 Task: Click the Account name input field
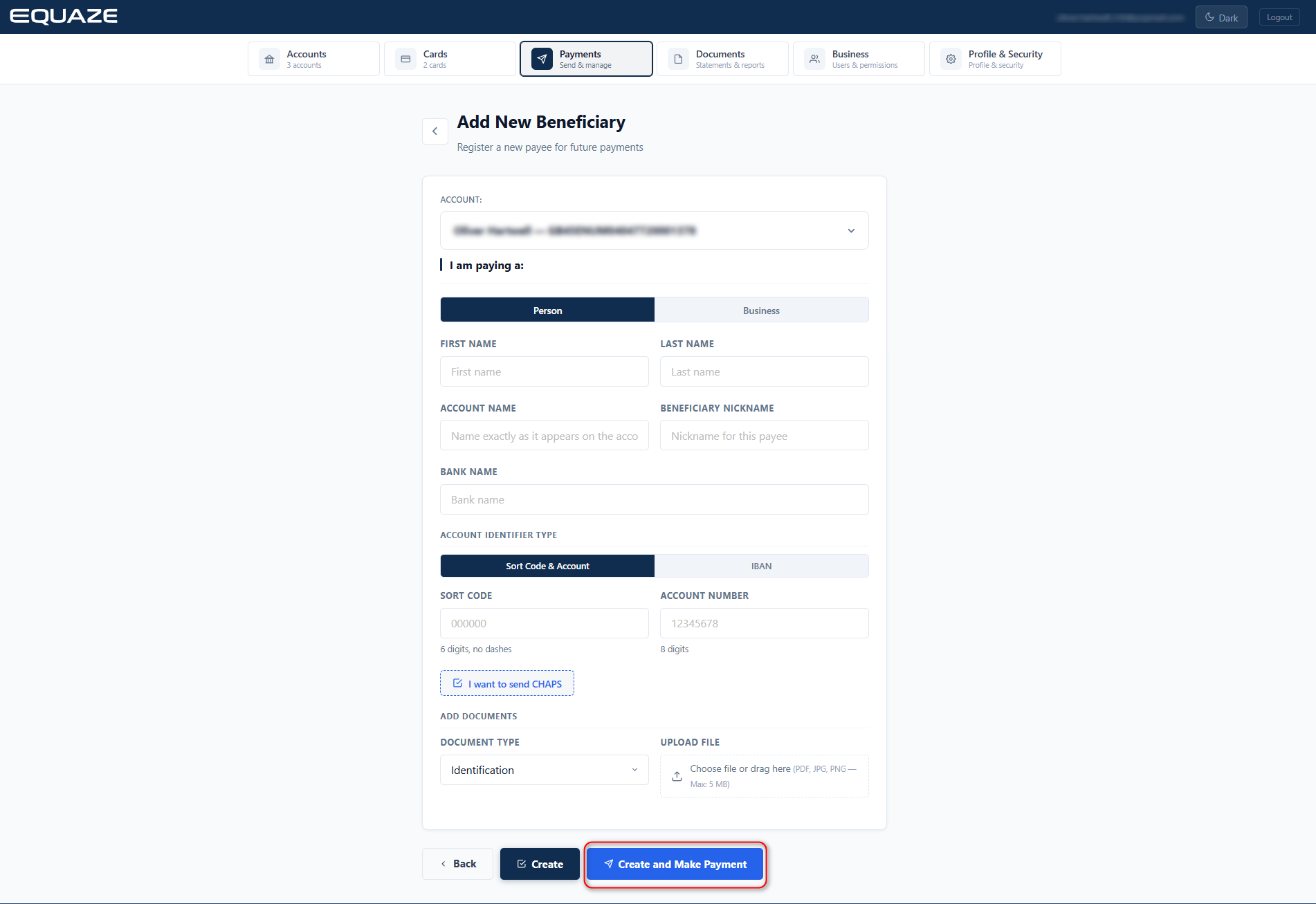[545, 436]
